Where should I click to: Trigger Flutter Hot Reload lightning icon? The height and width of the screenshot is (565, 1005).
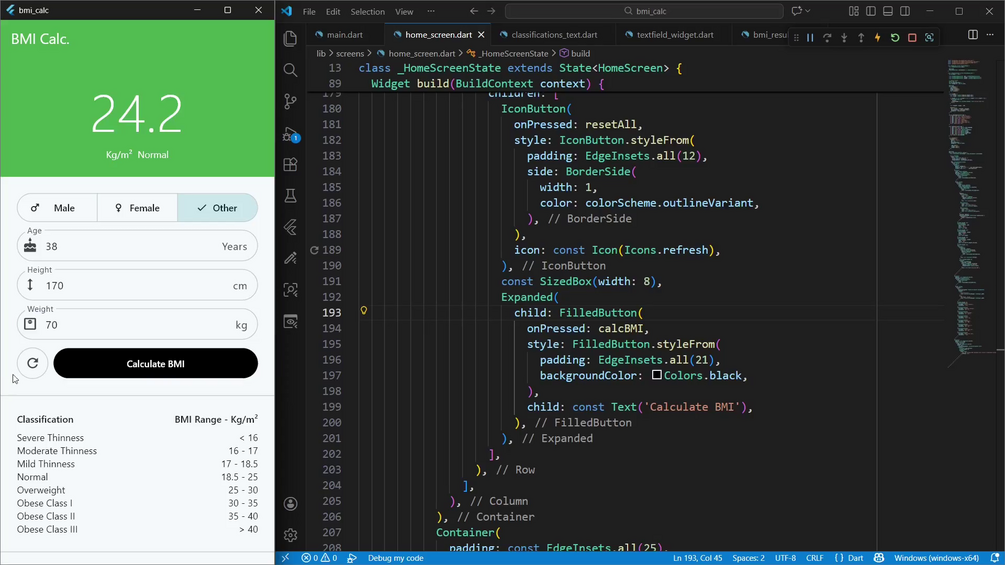(878, 38)
